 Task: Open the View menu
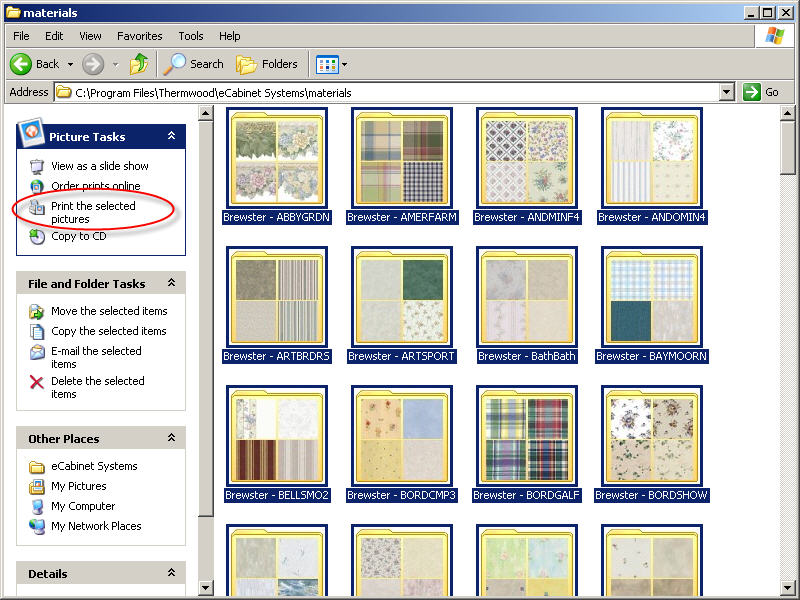[x=90, y=36]
